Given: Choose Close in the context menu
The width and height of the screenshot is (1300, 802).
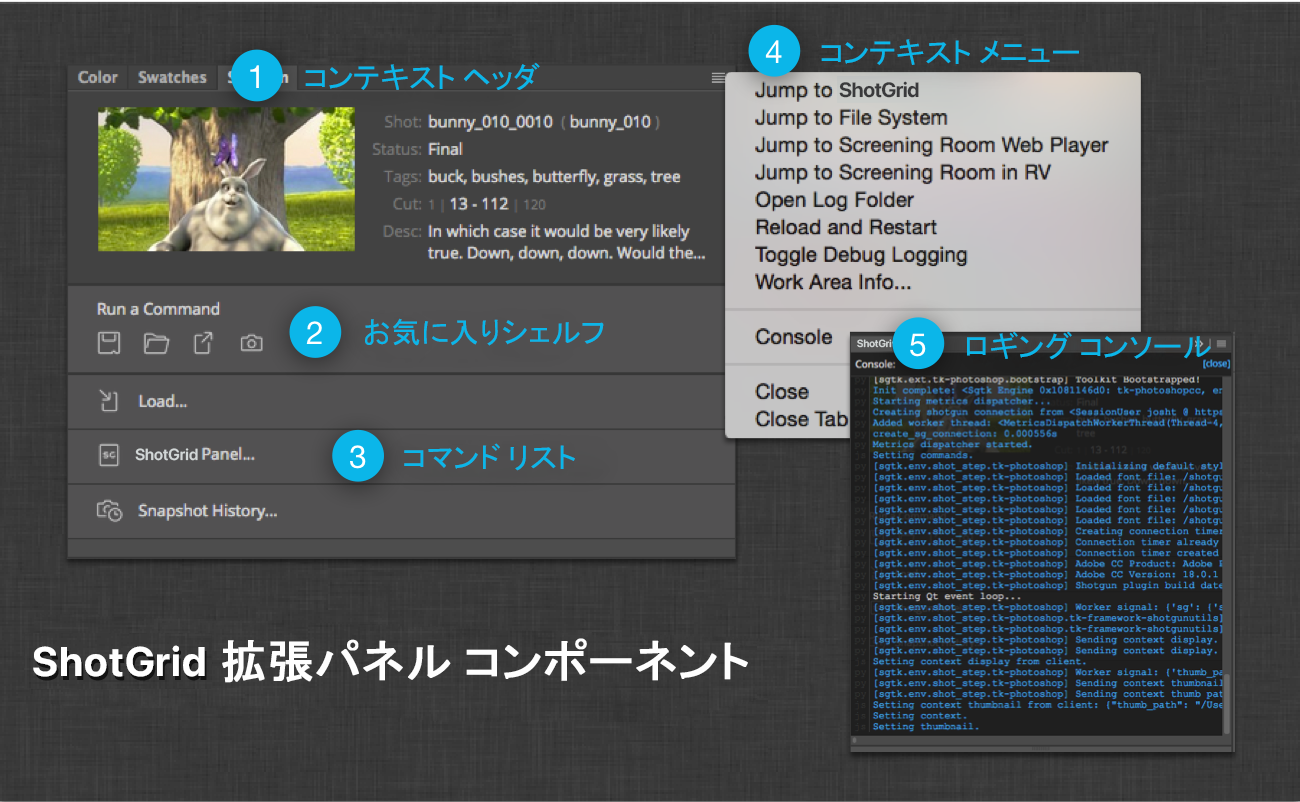Looking at the screenshot, I should pos(782,391).
